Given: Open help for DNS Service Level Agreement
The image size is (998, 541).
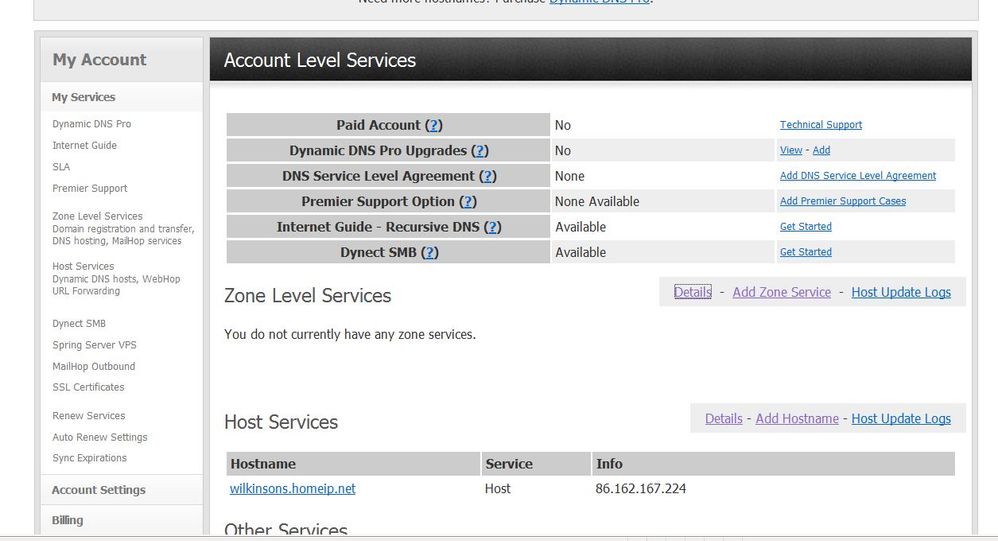Looking at the screenshot, I should click(488, 176).
